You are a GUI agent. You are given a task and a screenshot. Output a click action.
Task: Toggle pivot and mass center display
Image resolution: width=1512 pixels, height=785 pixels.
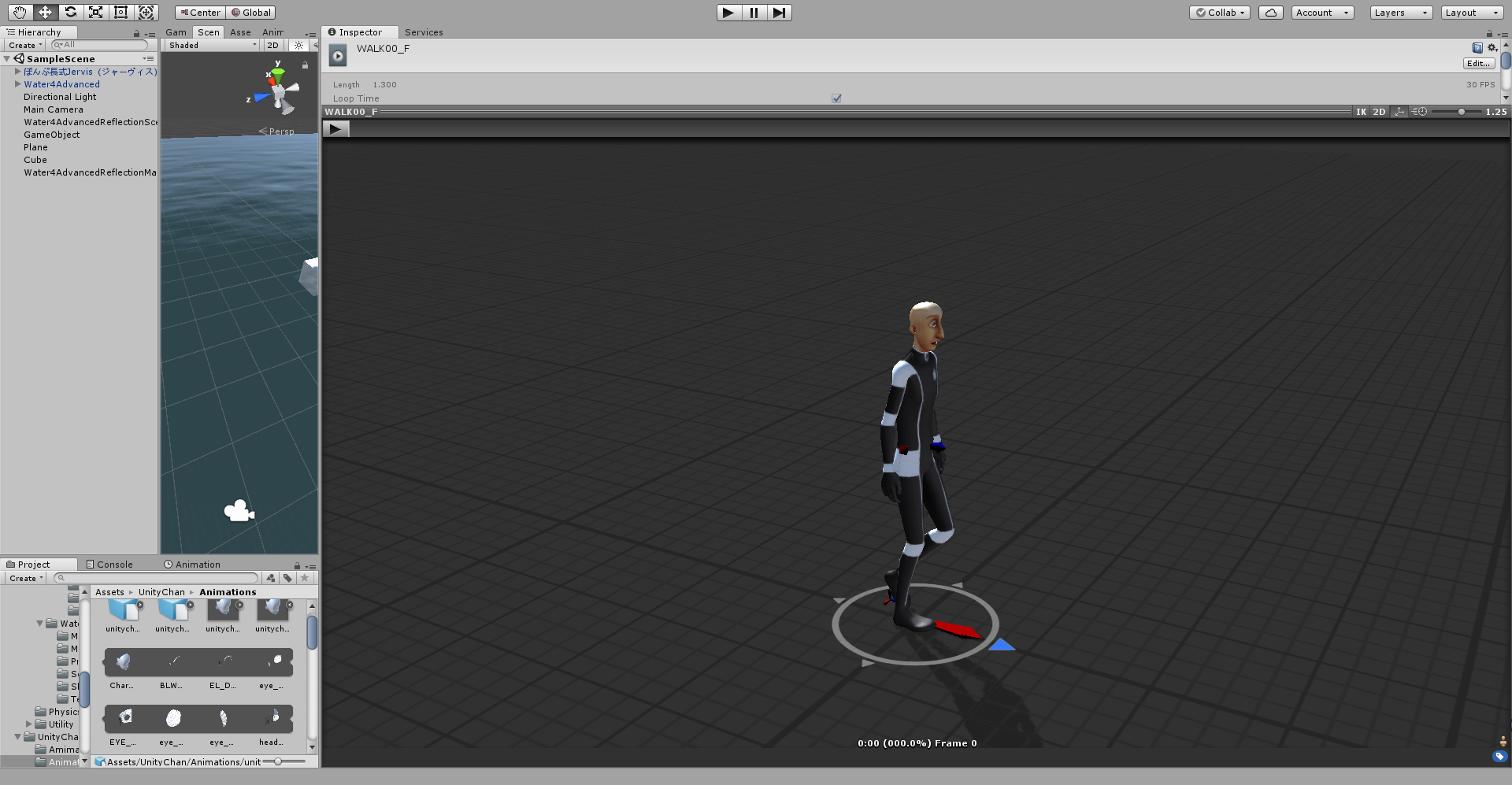coord(1399,112)
